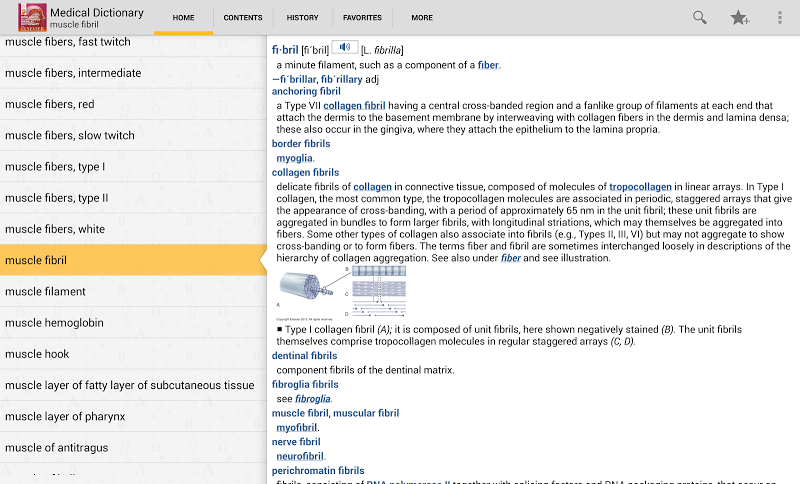
Task: Click the 'border fibrils' subentry heading
Action: coord(301,144)
